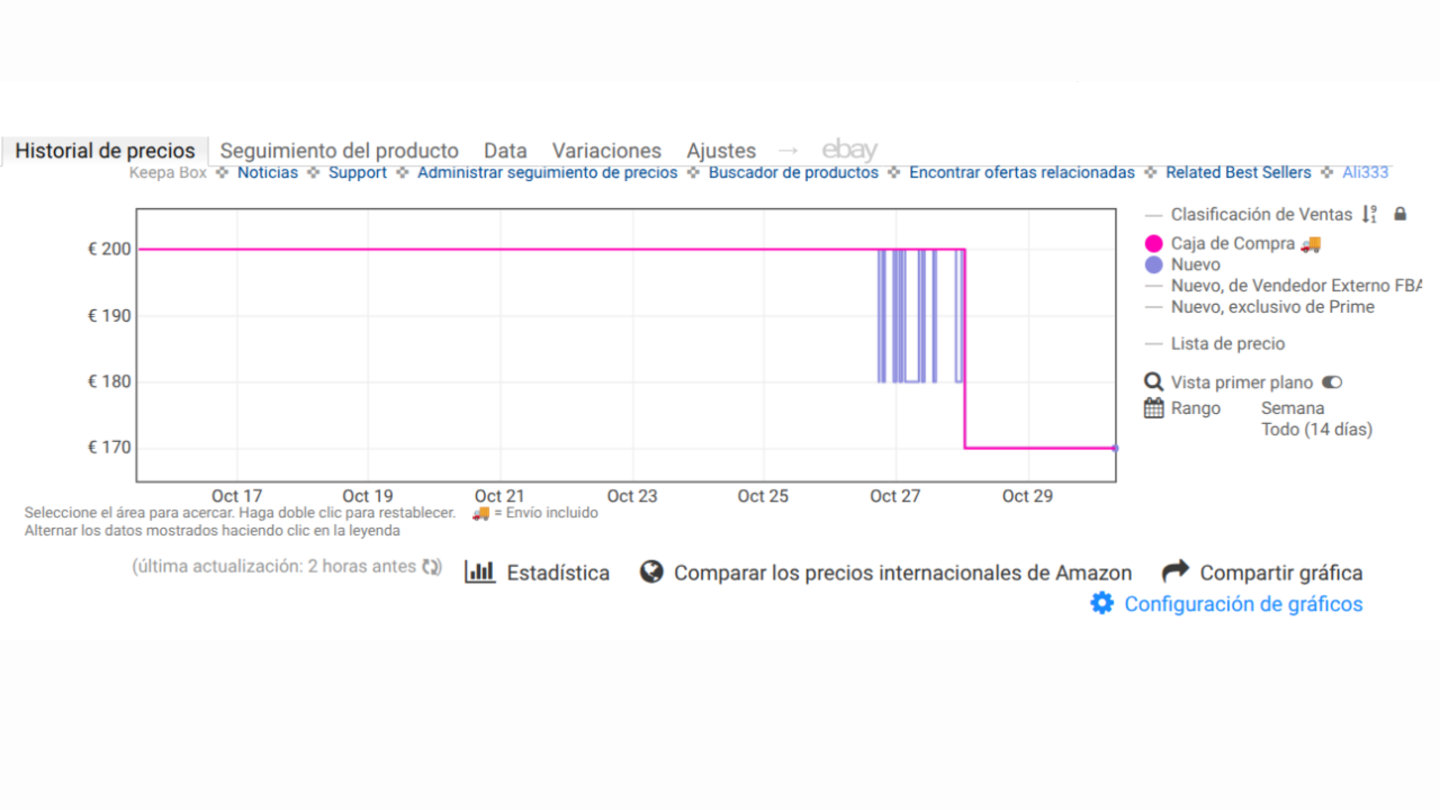Select the Todo (14 días) range

click(1317, 430)
